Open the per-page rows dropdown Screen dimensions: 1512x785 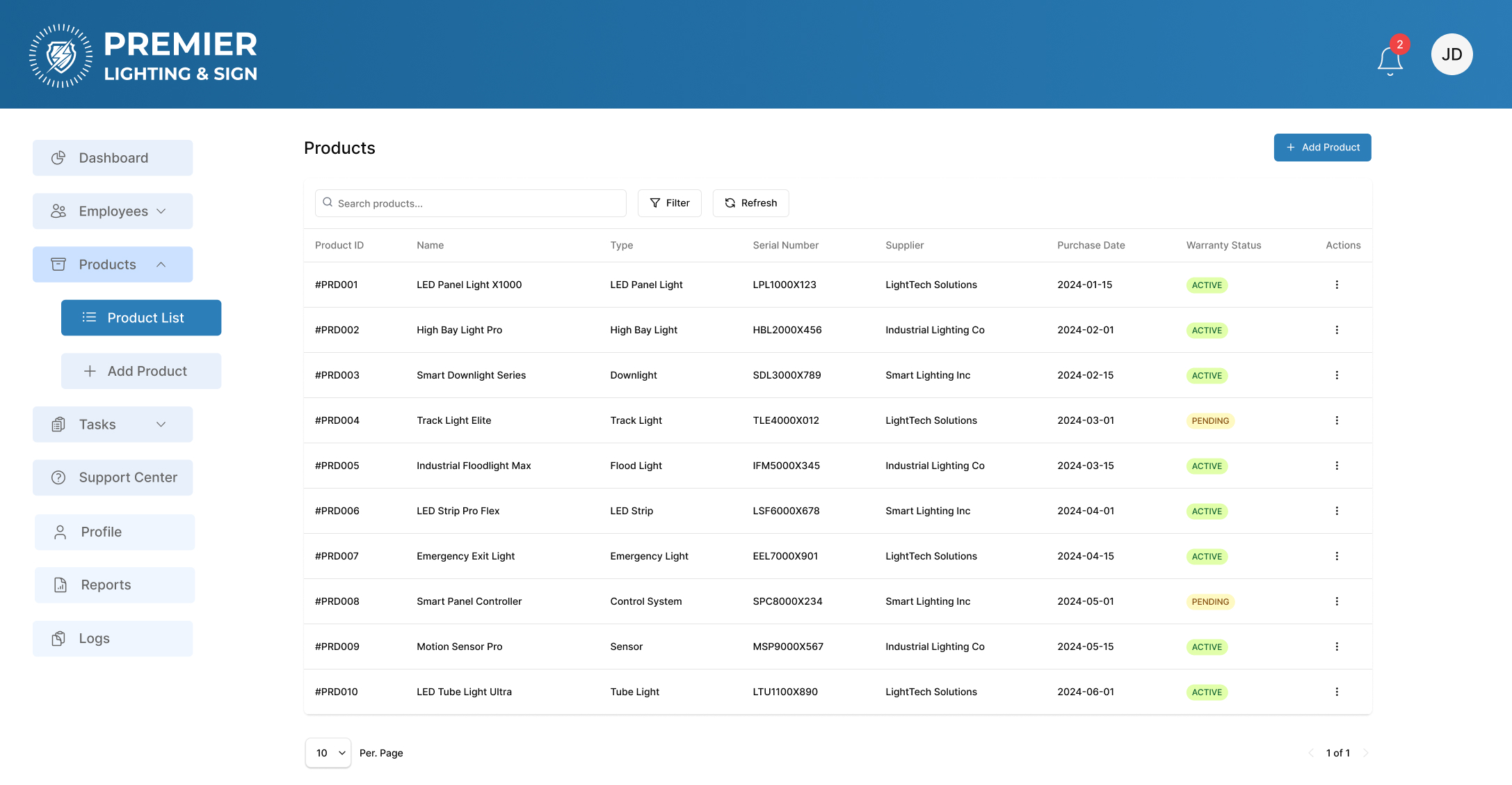tap(328, 753)
